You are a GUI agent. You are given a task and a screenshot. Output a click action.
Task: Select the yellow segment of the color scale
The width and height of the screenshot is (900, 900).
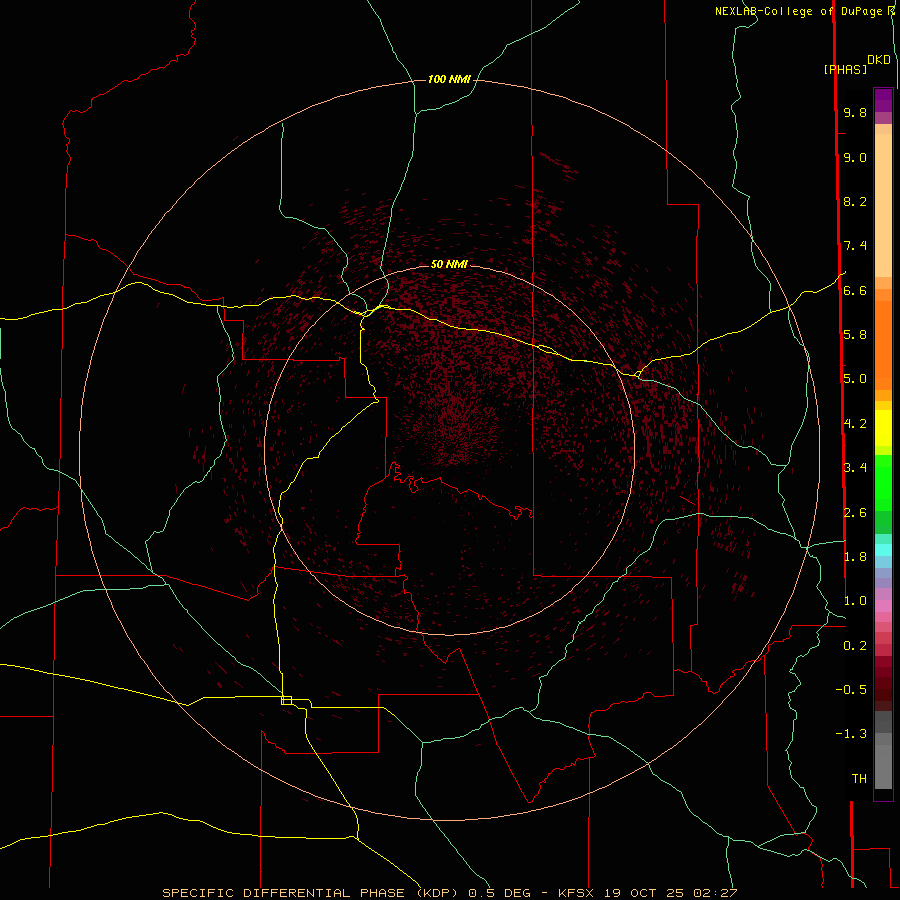tap(883, 428)
